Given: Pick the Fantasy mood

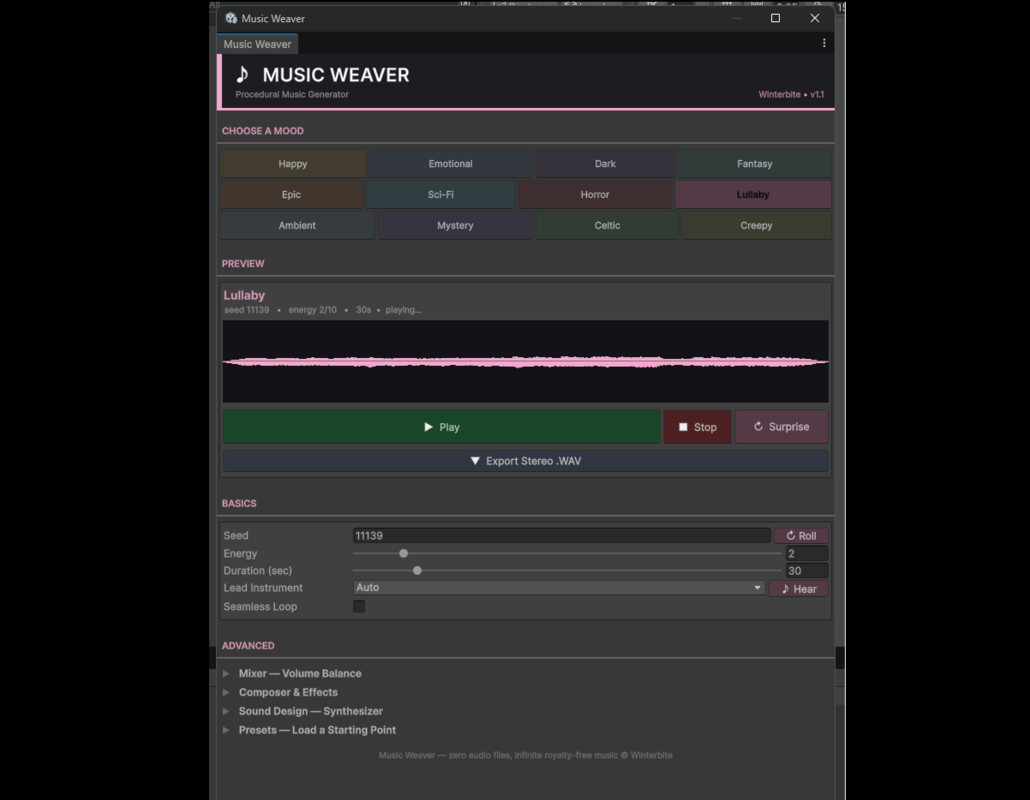Looking at the screenshot, I should 754,164.
